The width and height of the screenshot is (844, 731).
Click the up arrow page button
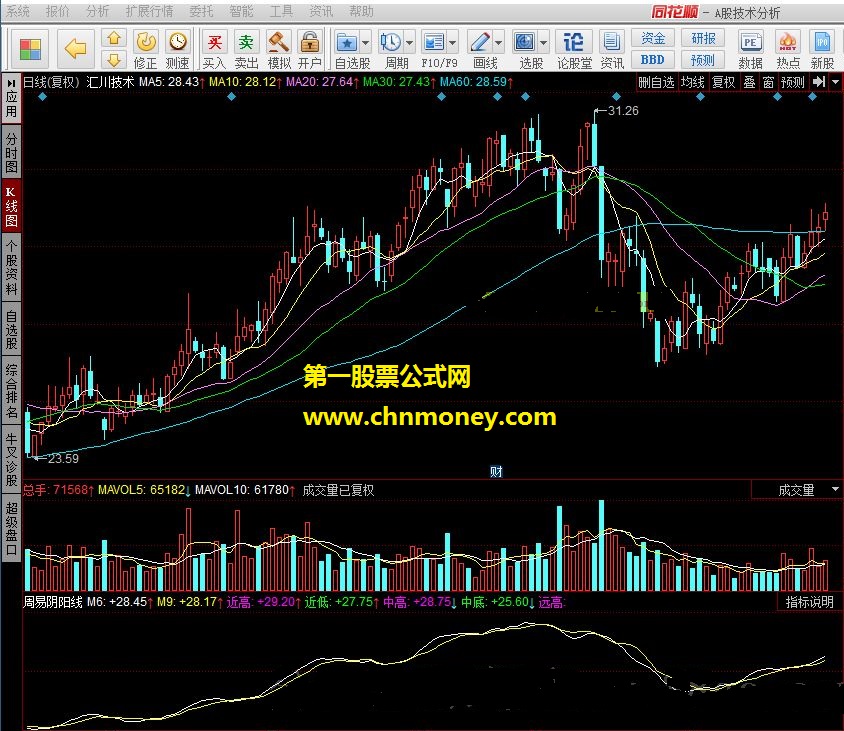pyautogui.click(x=114, y=39)
